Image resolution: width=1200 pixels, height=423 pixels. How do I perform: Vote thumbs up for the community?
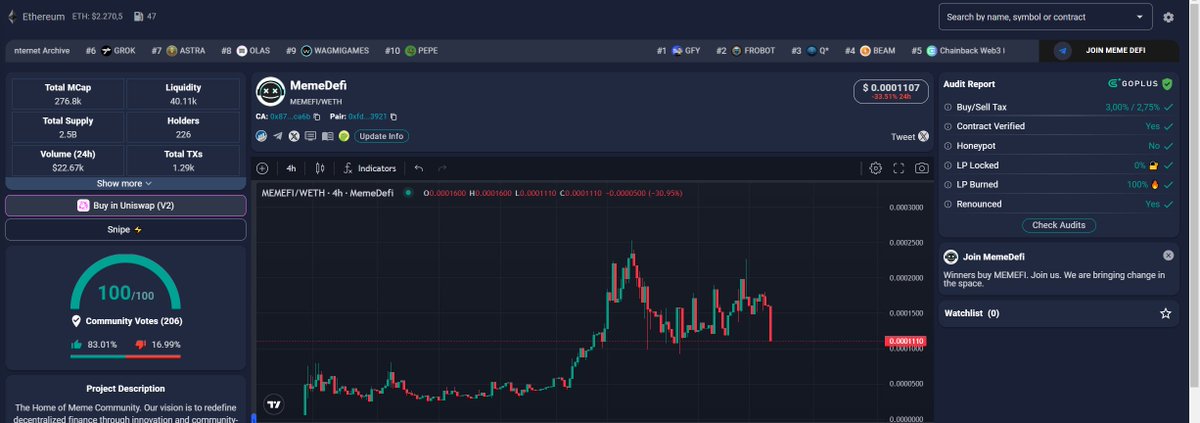point(75,344)
